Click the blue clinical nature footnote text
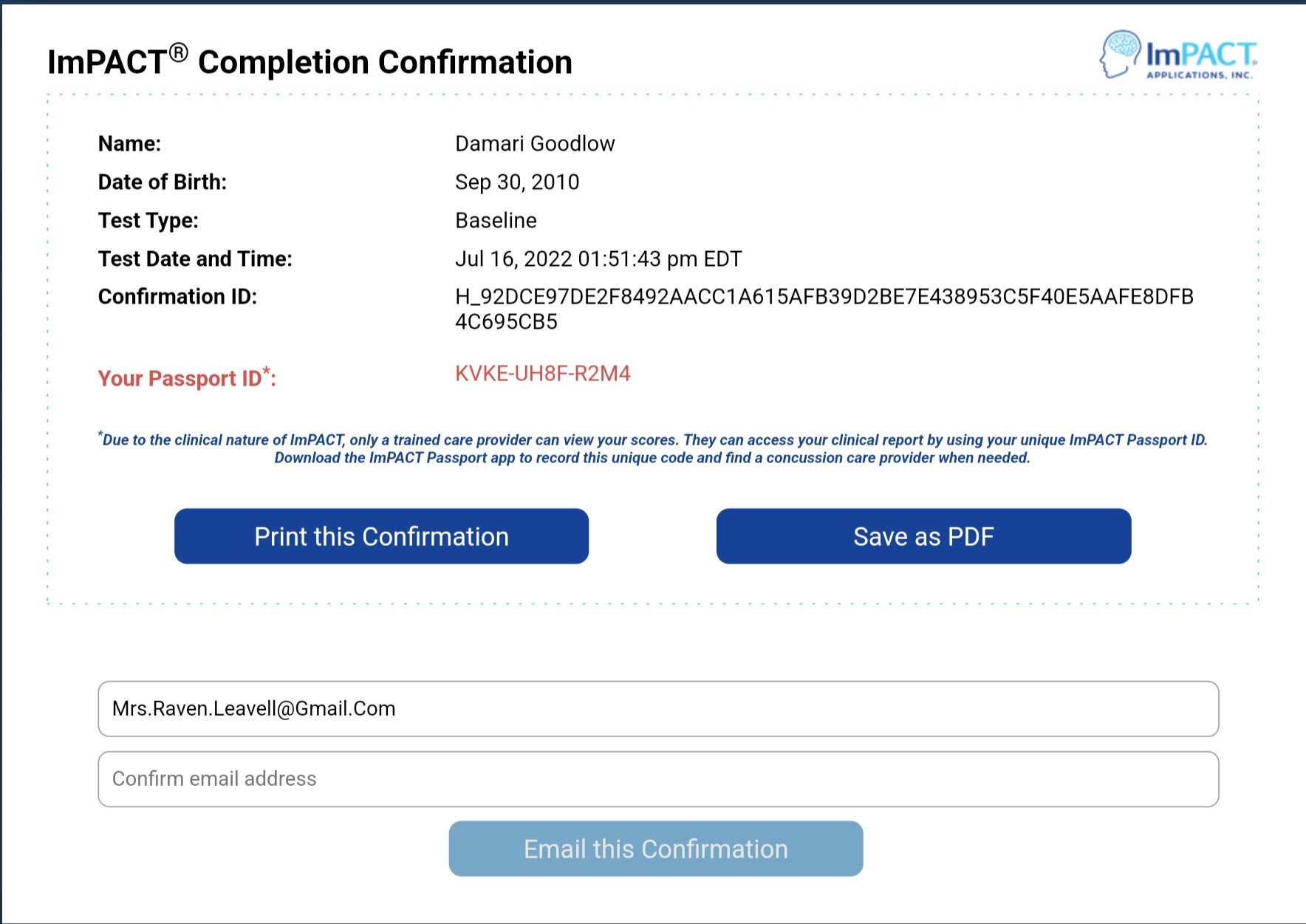 click(x=653, y=448)
